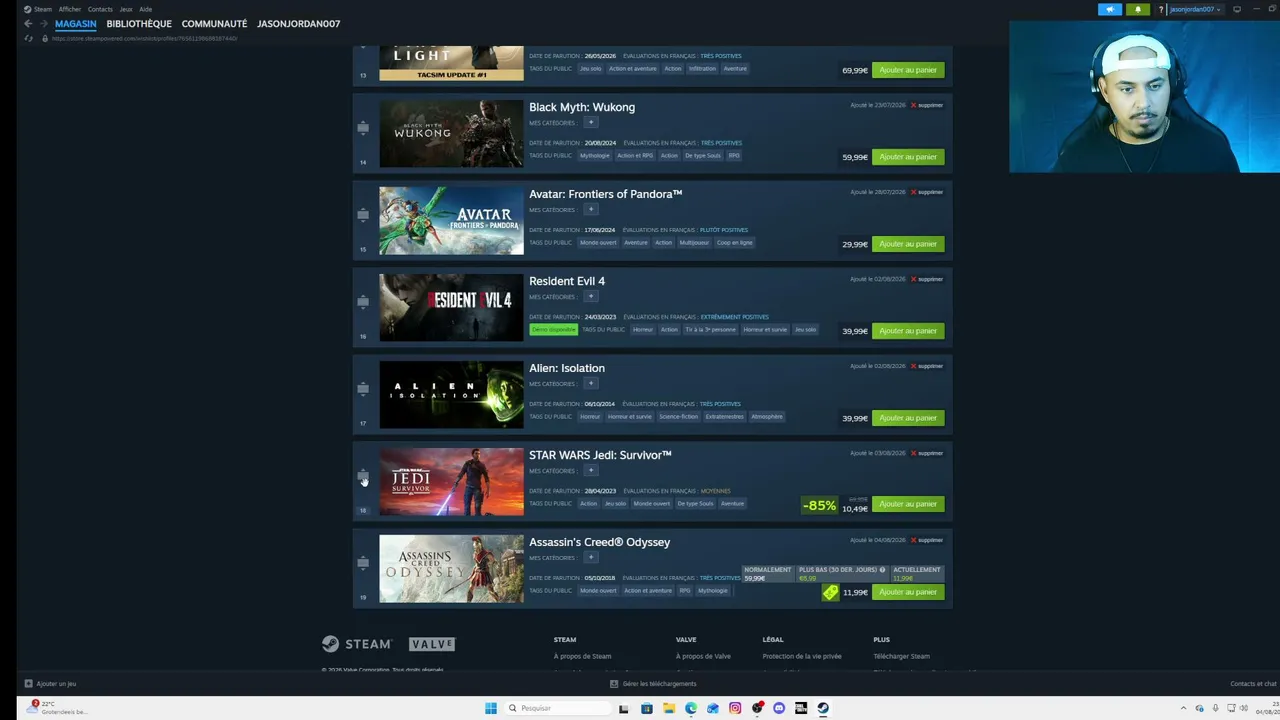The image size is (1280, 720).
Task: Open the JASONJORDAN007 profile tab
Action: 298,23
